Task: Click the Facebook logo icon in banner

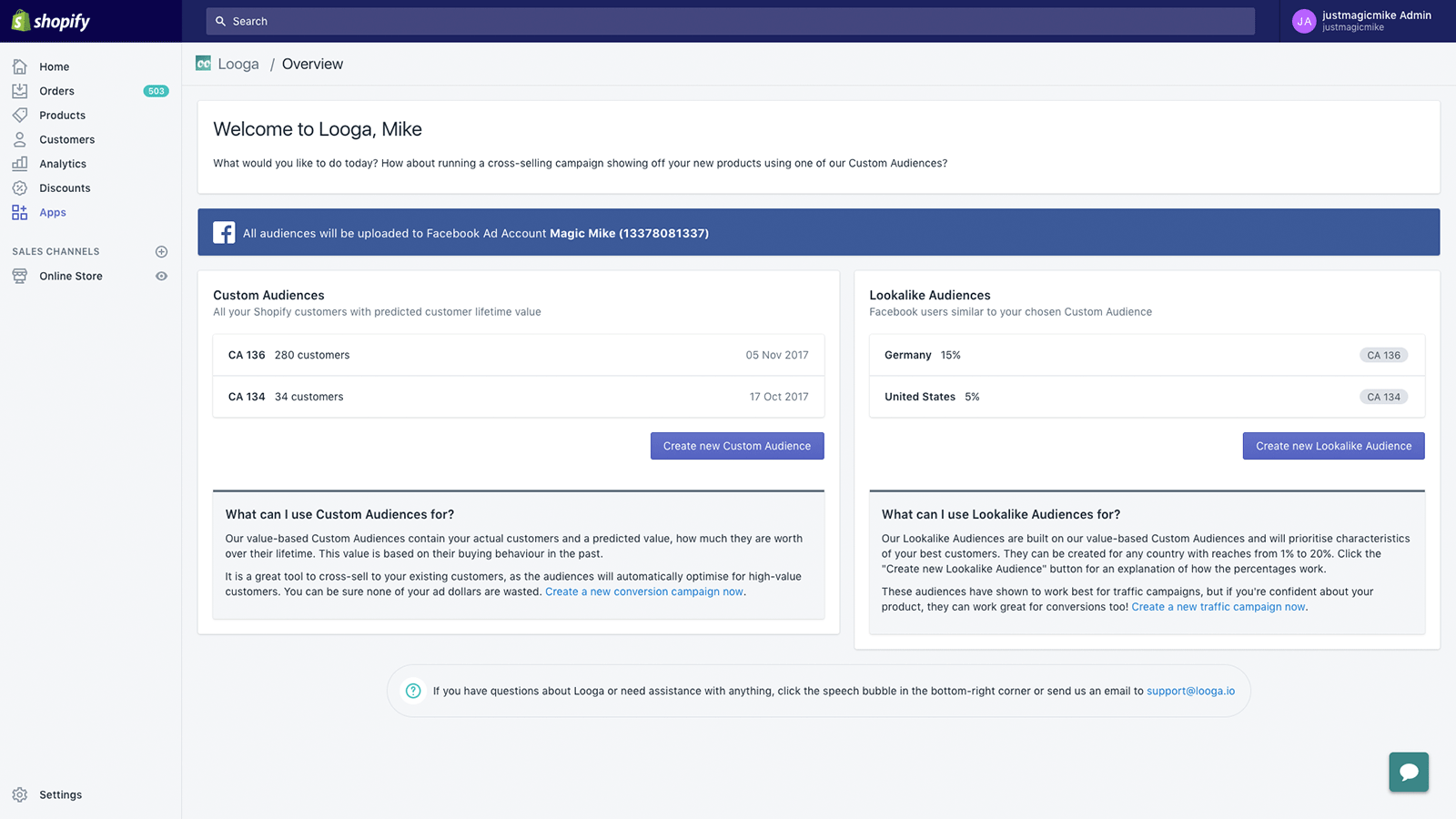Action: (224, 232)
